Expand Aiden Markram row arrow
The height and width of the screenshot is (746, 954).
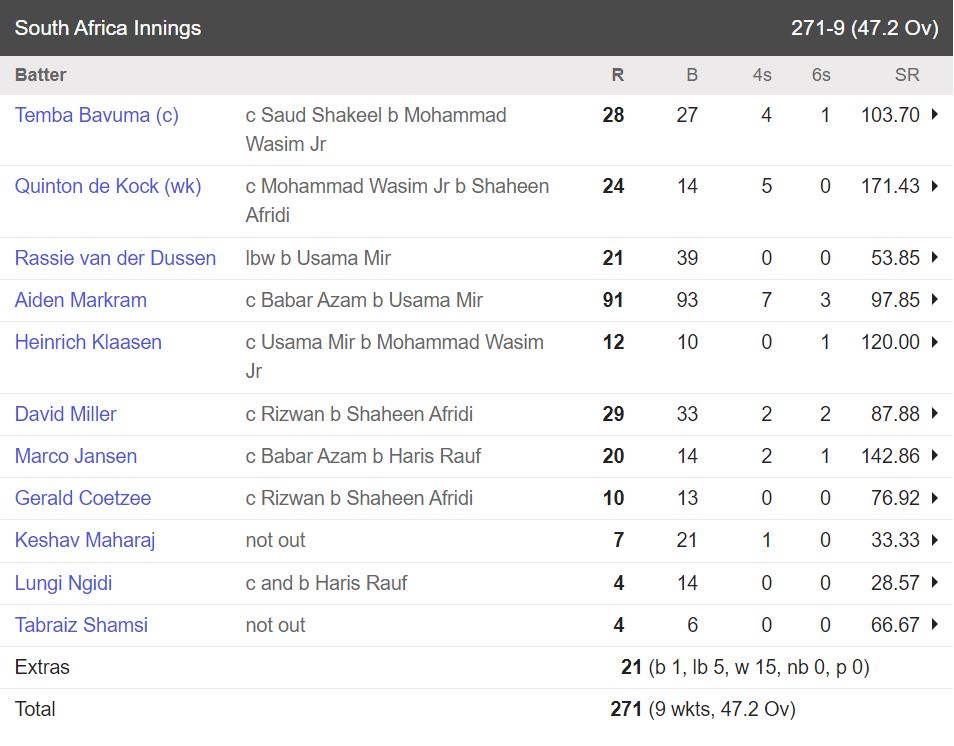point(935,300)
